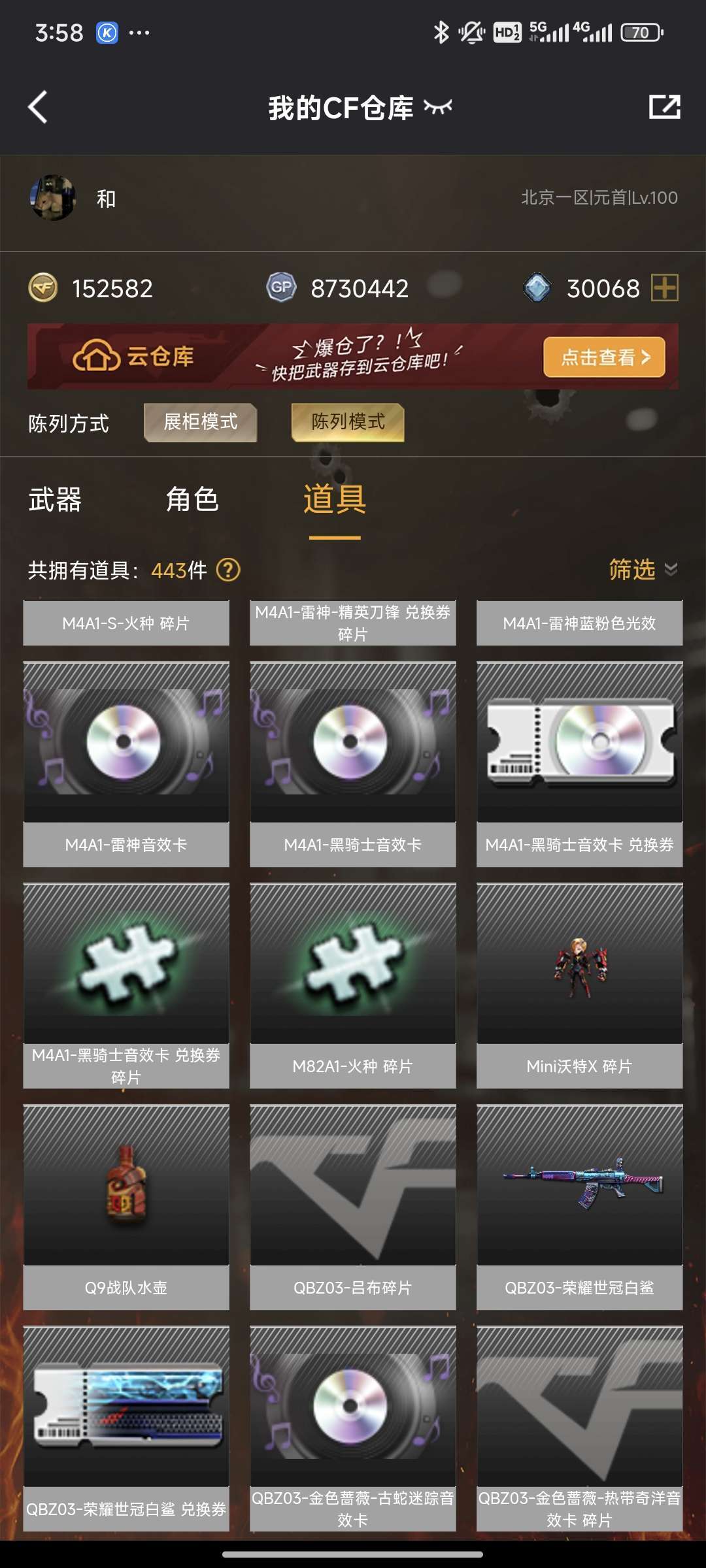This screenshot has height=1568, width=706.
Task: Tap the user avatar picture
Action: click(x=53, y=198)
